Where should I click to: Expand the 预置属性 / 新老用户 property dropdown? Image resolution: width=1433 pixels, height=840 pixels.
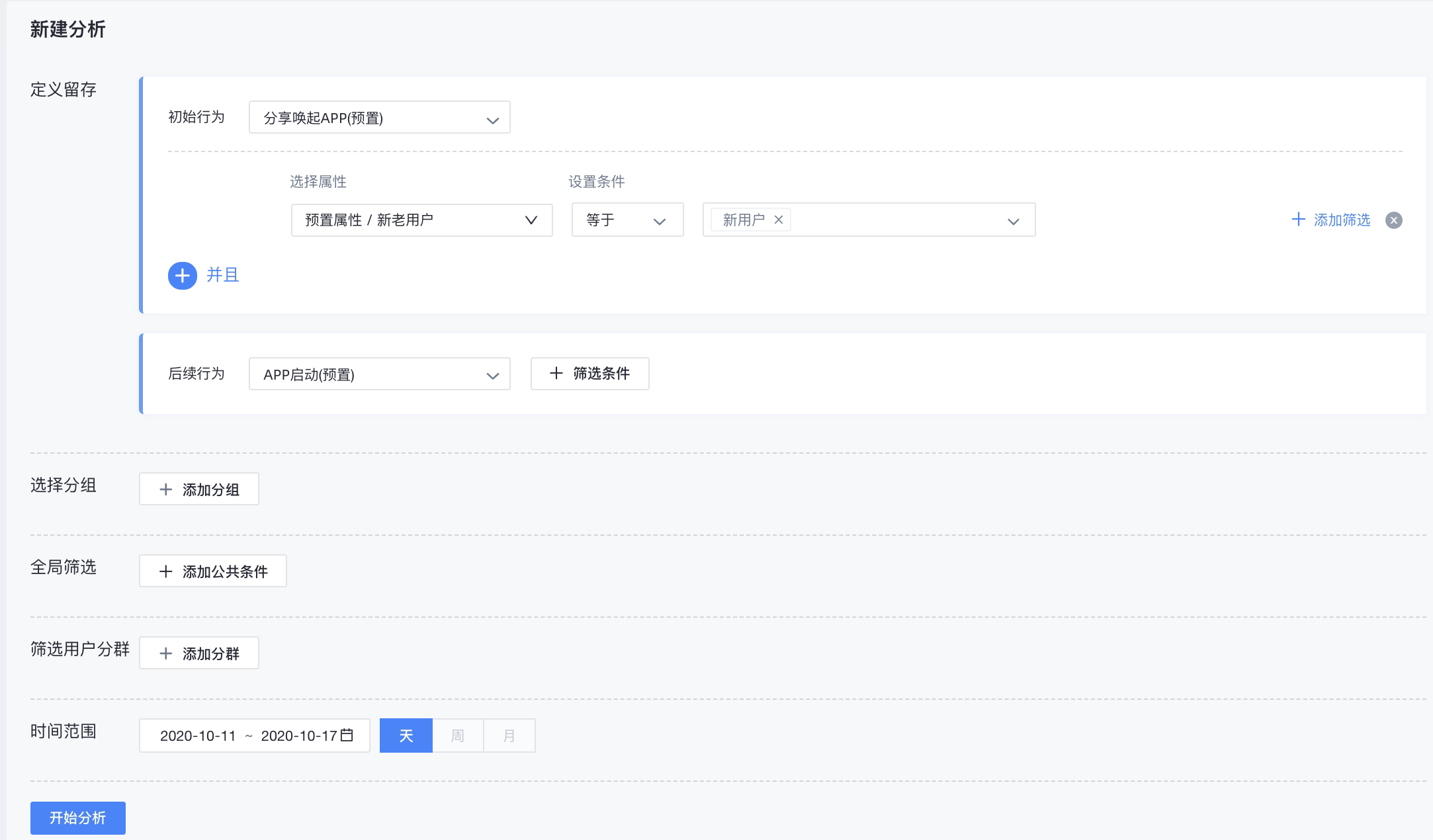point(422,220)
